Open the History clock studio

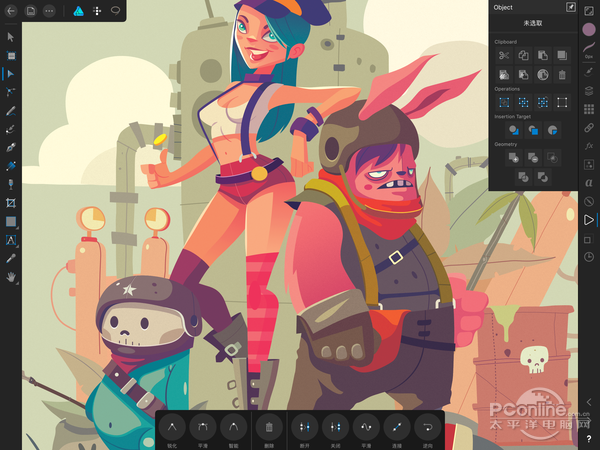pos(589,257)
